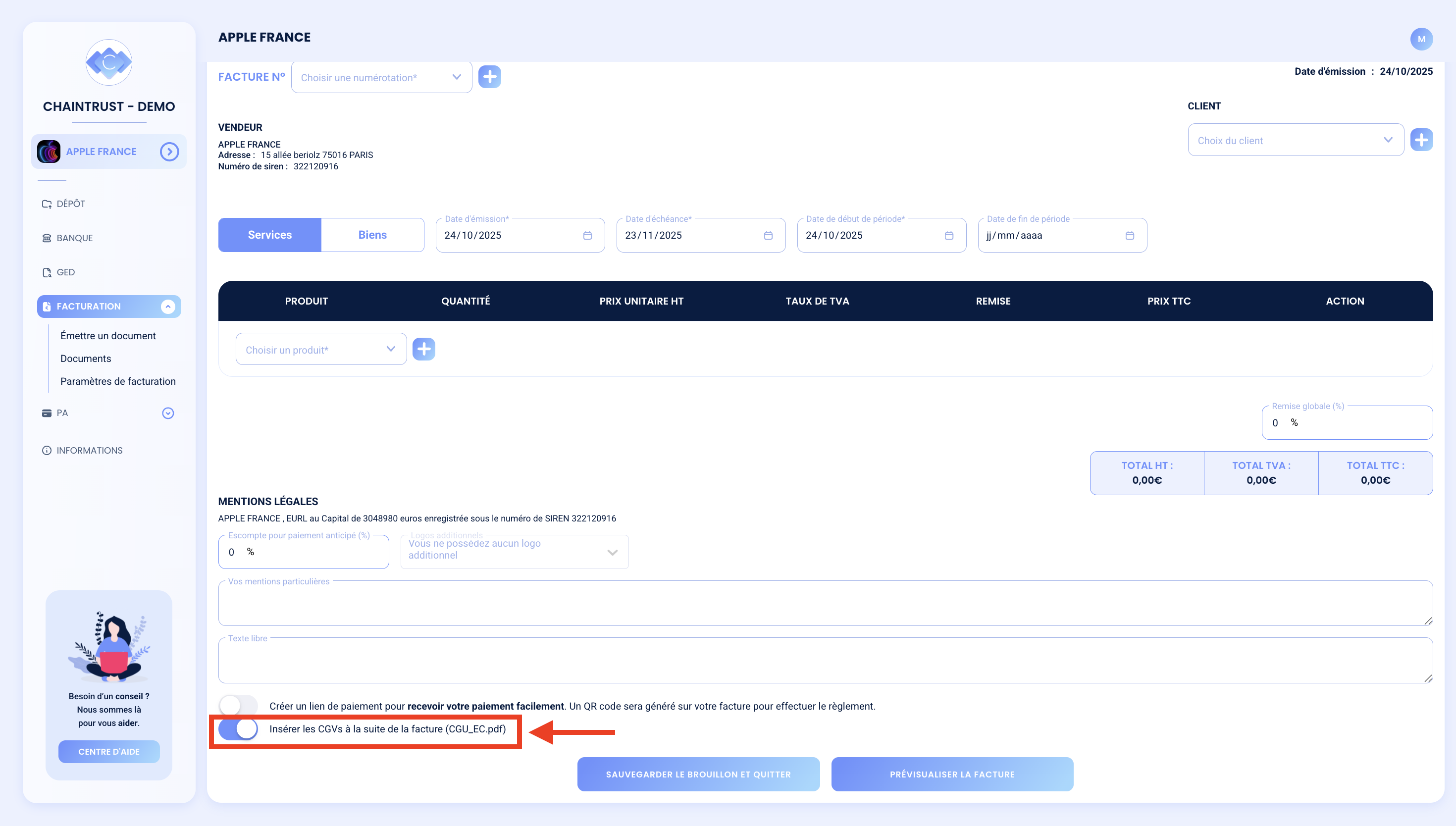Open the GED section

click(x=65, y=272)
